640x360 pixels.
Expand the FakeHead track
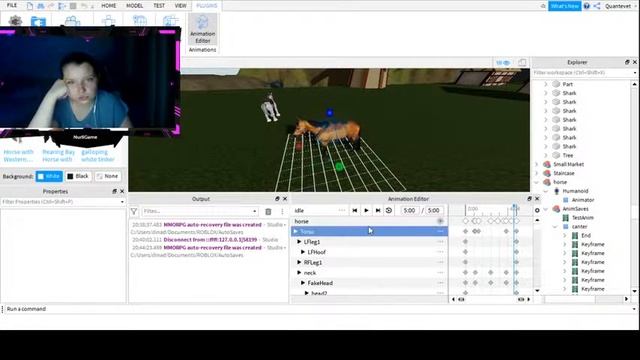tap(303, 283)
